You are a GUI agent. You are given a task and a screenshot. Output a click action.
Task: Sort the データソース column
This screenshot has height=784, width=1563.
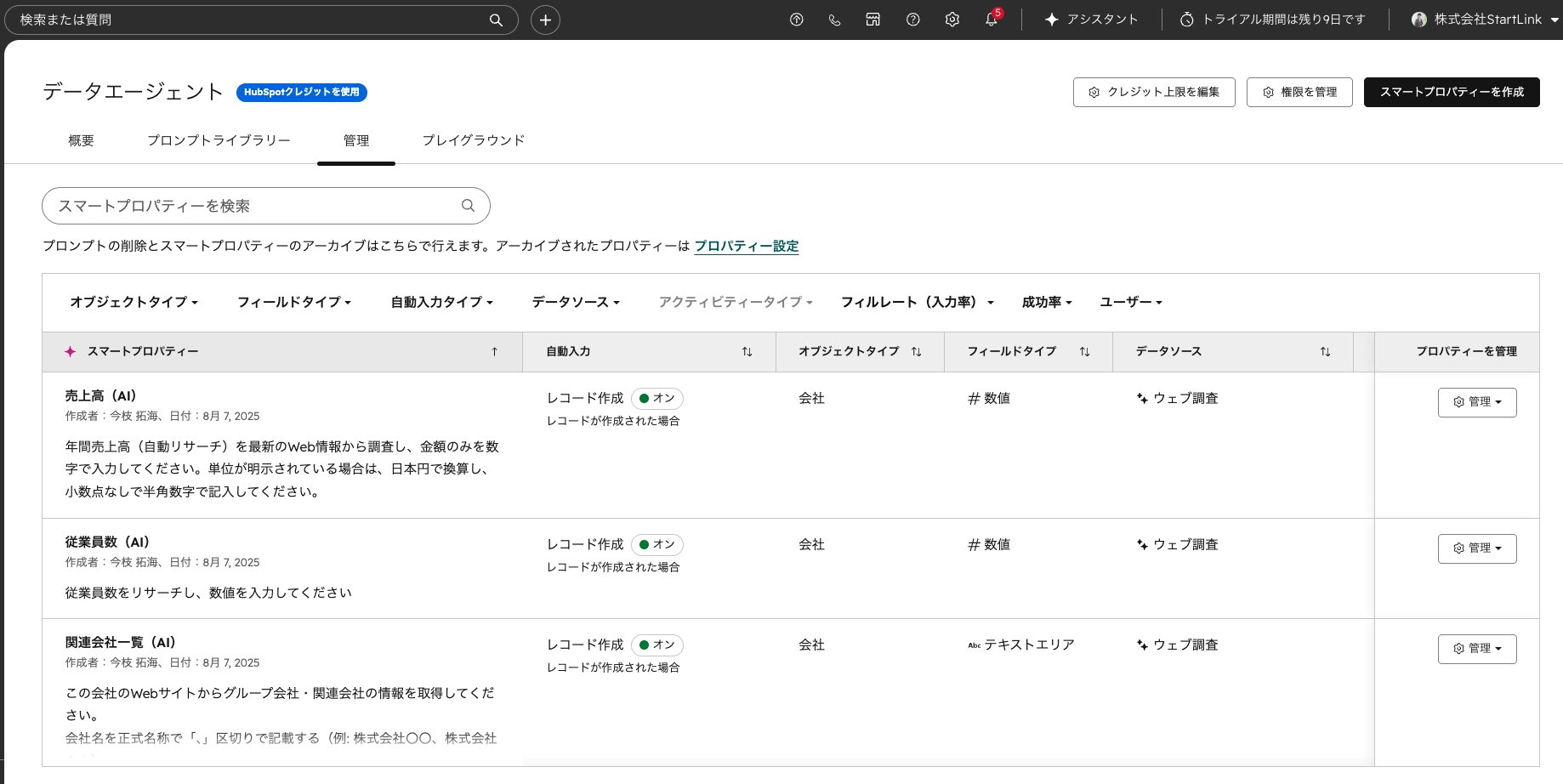coord(1325,352)
